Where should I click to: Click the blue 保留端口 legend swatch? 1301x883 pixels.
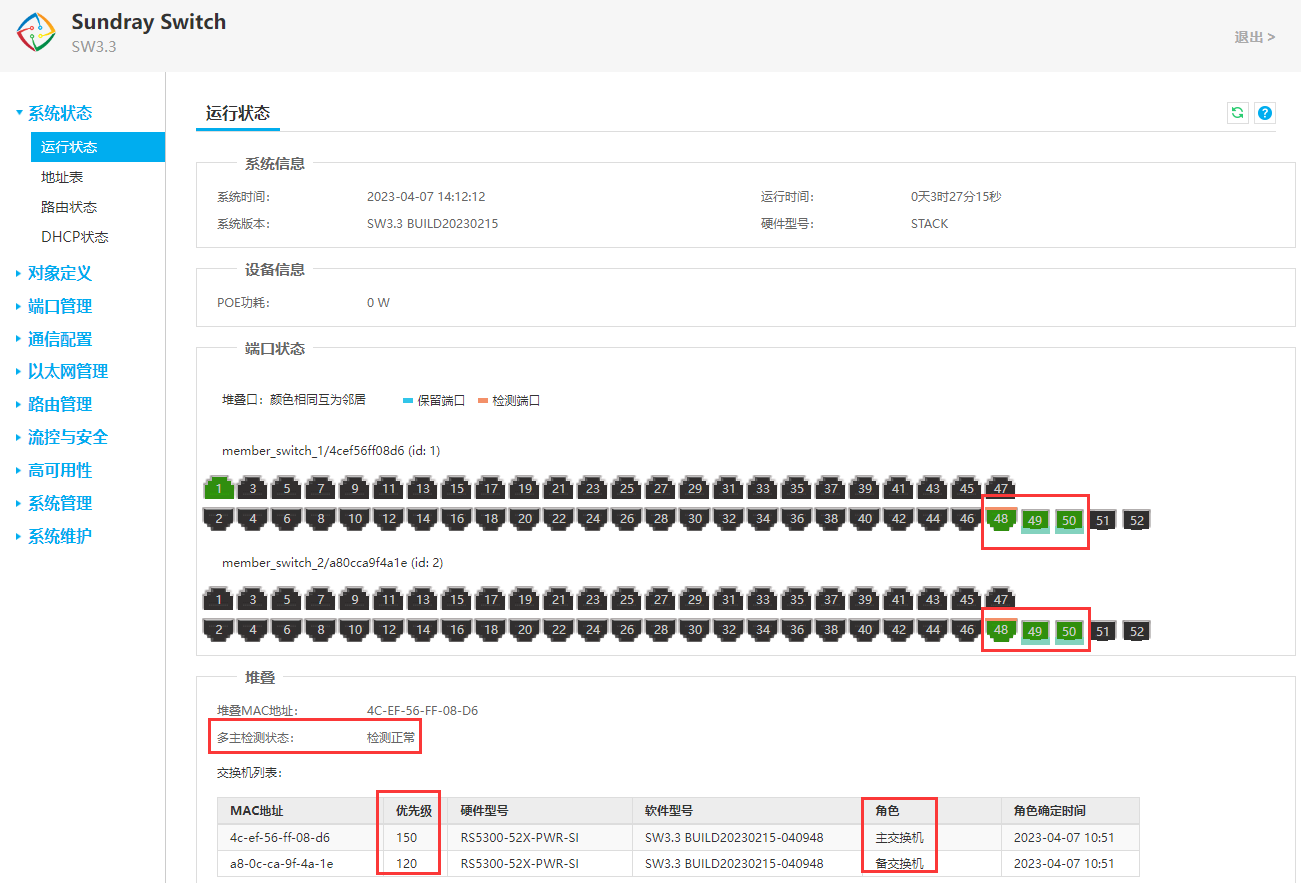[408, 401]
